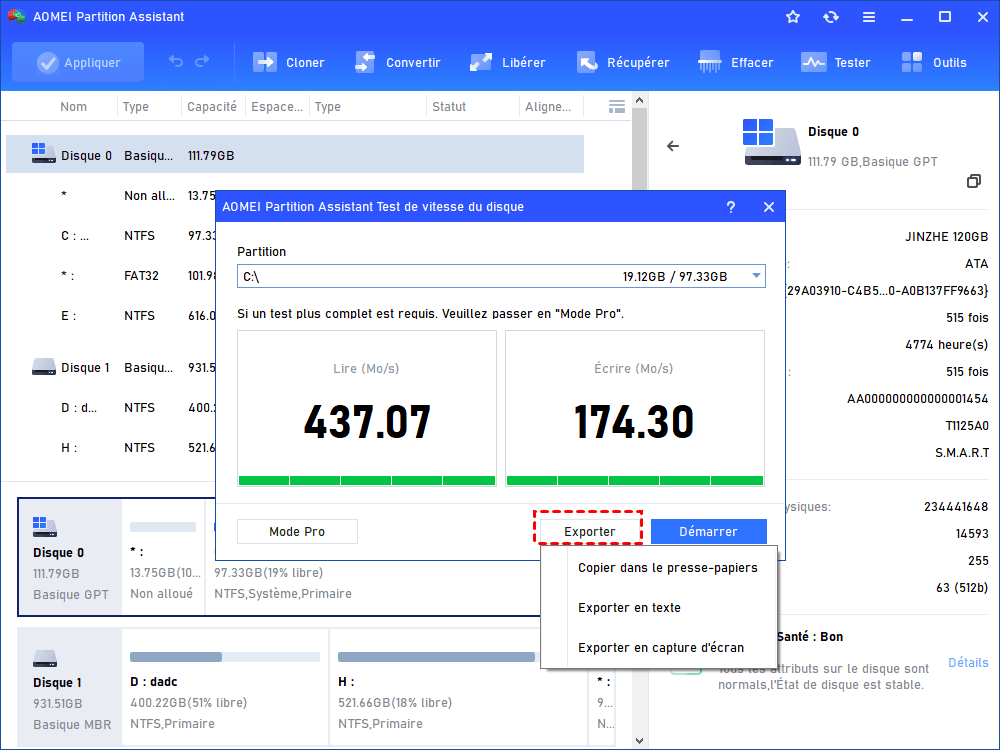Open the help question mark in dialog

[x=731, y=207]
